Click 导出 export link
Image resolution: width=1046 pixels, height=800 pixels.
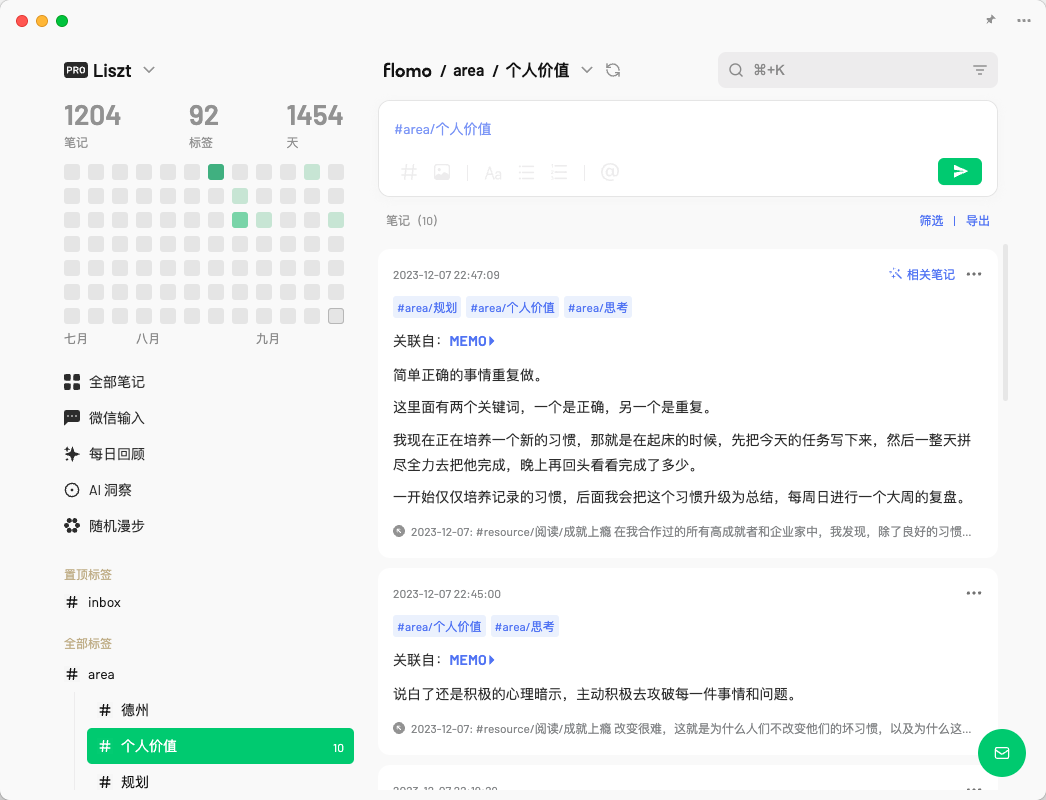pos(977,221)
